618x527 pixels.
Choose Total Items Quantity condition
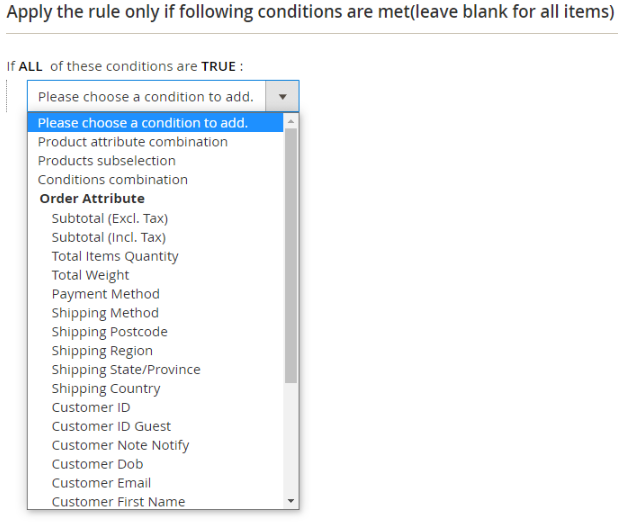[x=115, y=256]
